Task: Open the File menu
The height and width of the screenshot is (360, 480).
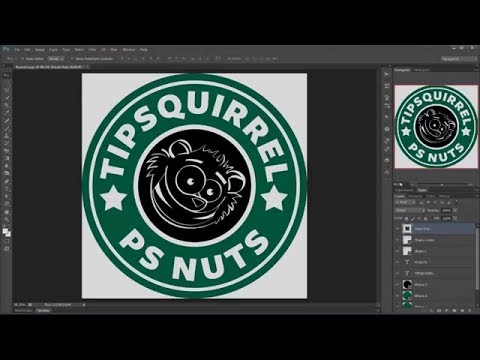Action: pos(17,50)
